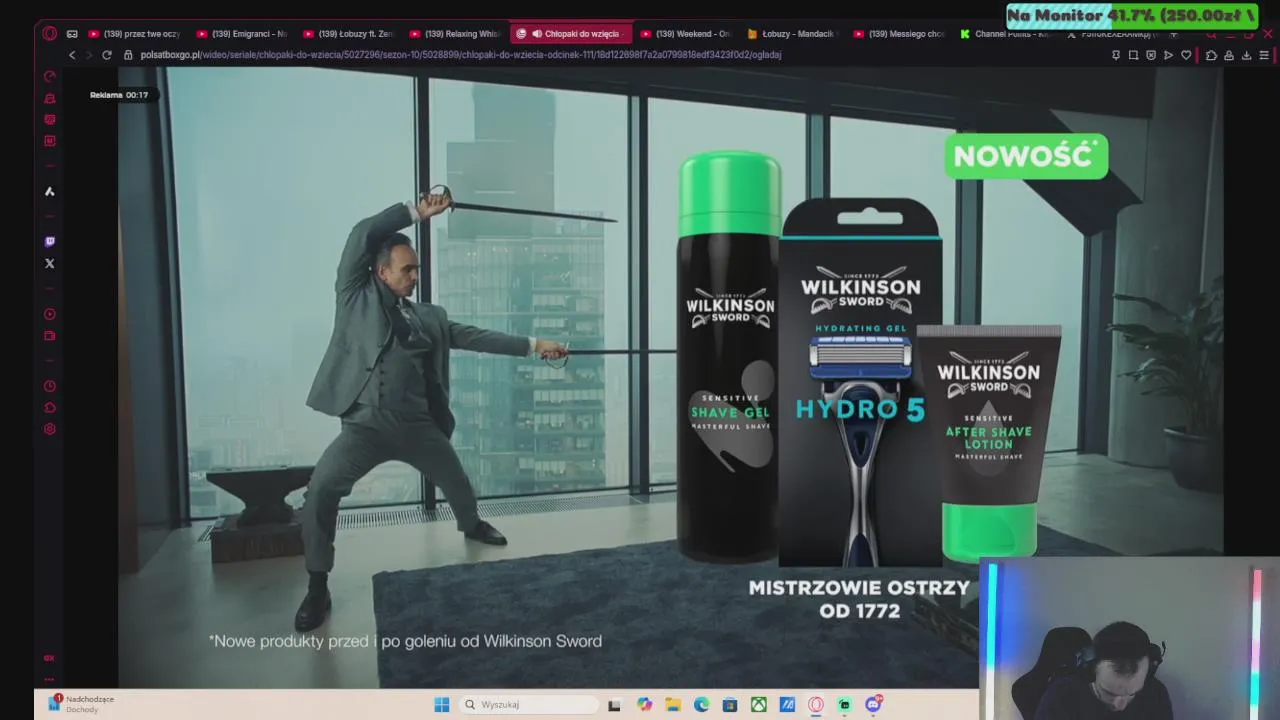Viewport: 1280px width, 720px height.
Task: Take a snapshot using address bar icon
Action: pyautogui.click(x=1133, y=55)
